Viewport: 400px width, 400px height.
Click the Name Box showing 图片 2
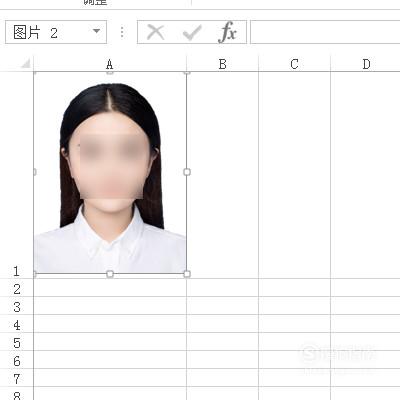coord(56,32)
